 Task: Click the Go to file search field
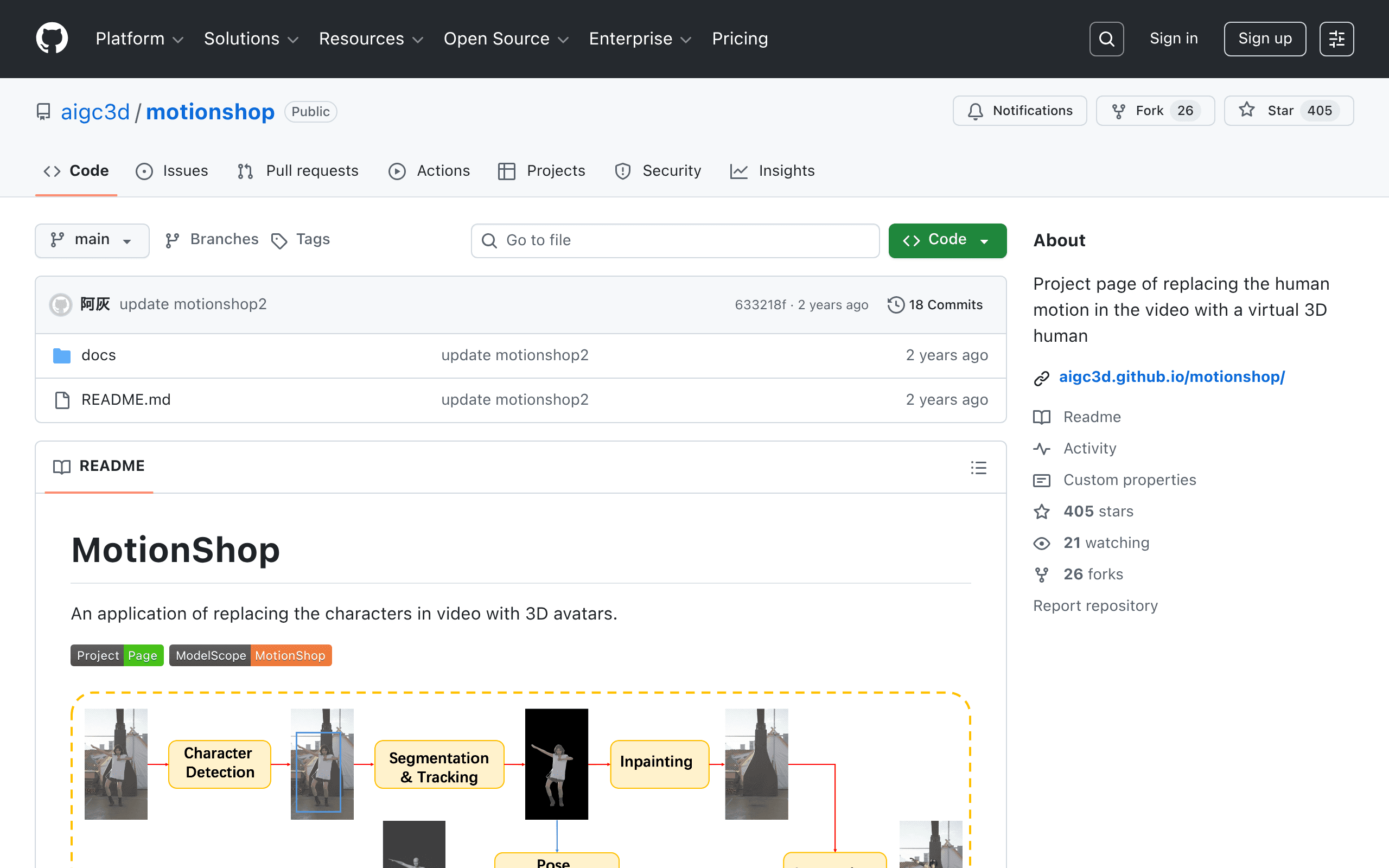tap(675, 240)
